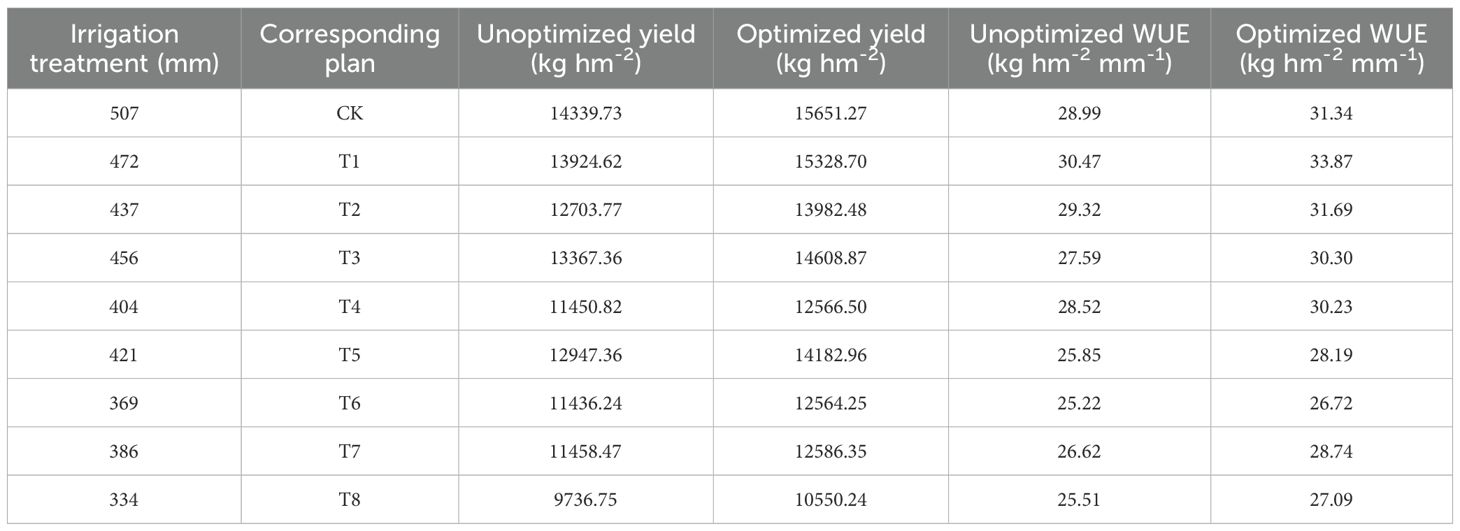The image size is (1460, 531).
Task: Click the CK plan cell
Action: [349, 114]
